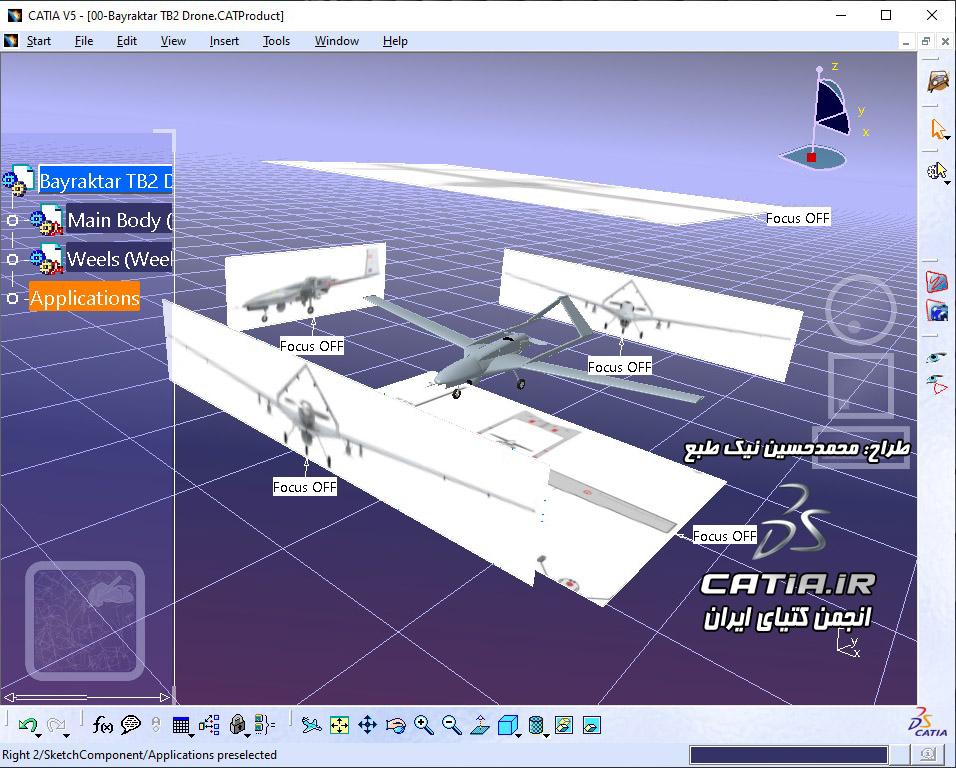Image resolution: width=956 pixels, height=768 pixels.
Task: Open the Redo history dropdown arrow
Action: pos(66,736)
